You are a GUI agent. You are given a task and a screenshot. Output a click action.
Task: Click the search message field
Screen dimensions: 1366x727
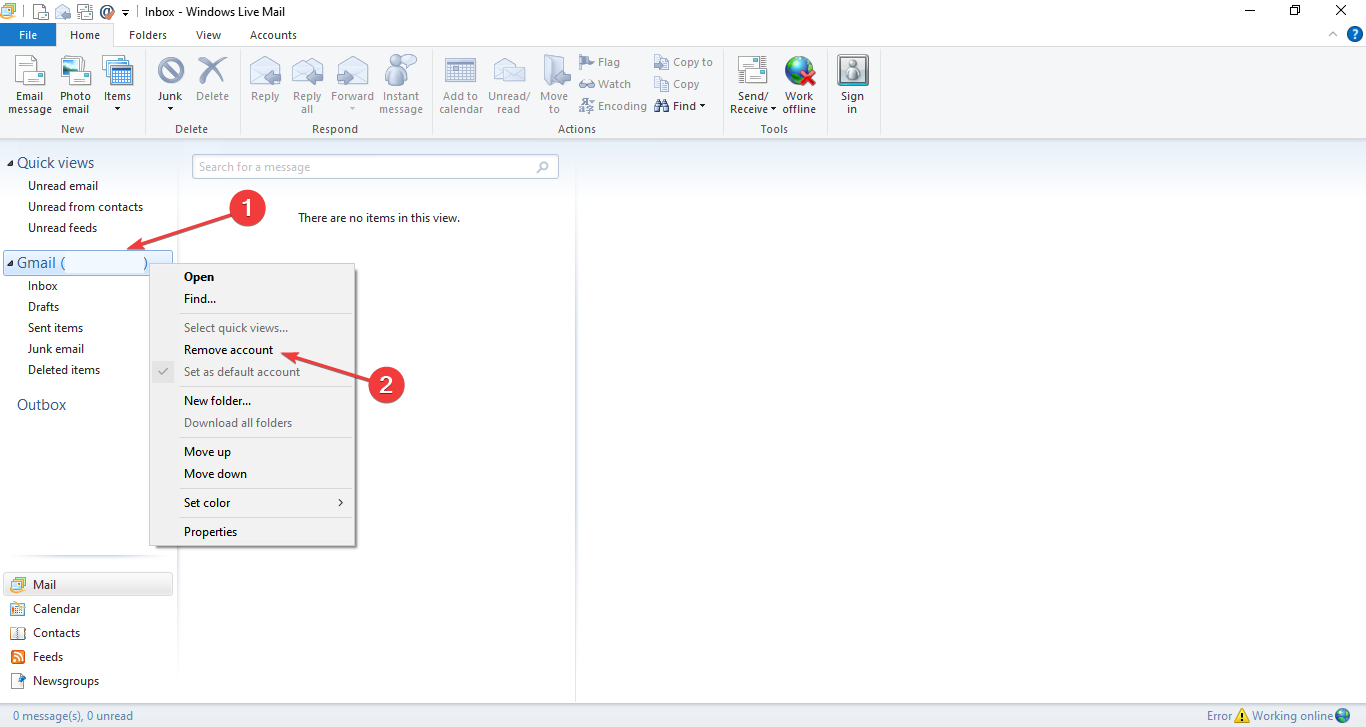tap(375, 167)
